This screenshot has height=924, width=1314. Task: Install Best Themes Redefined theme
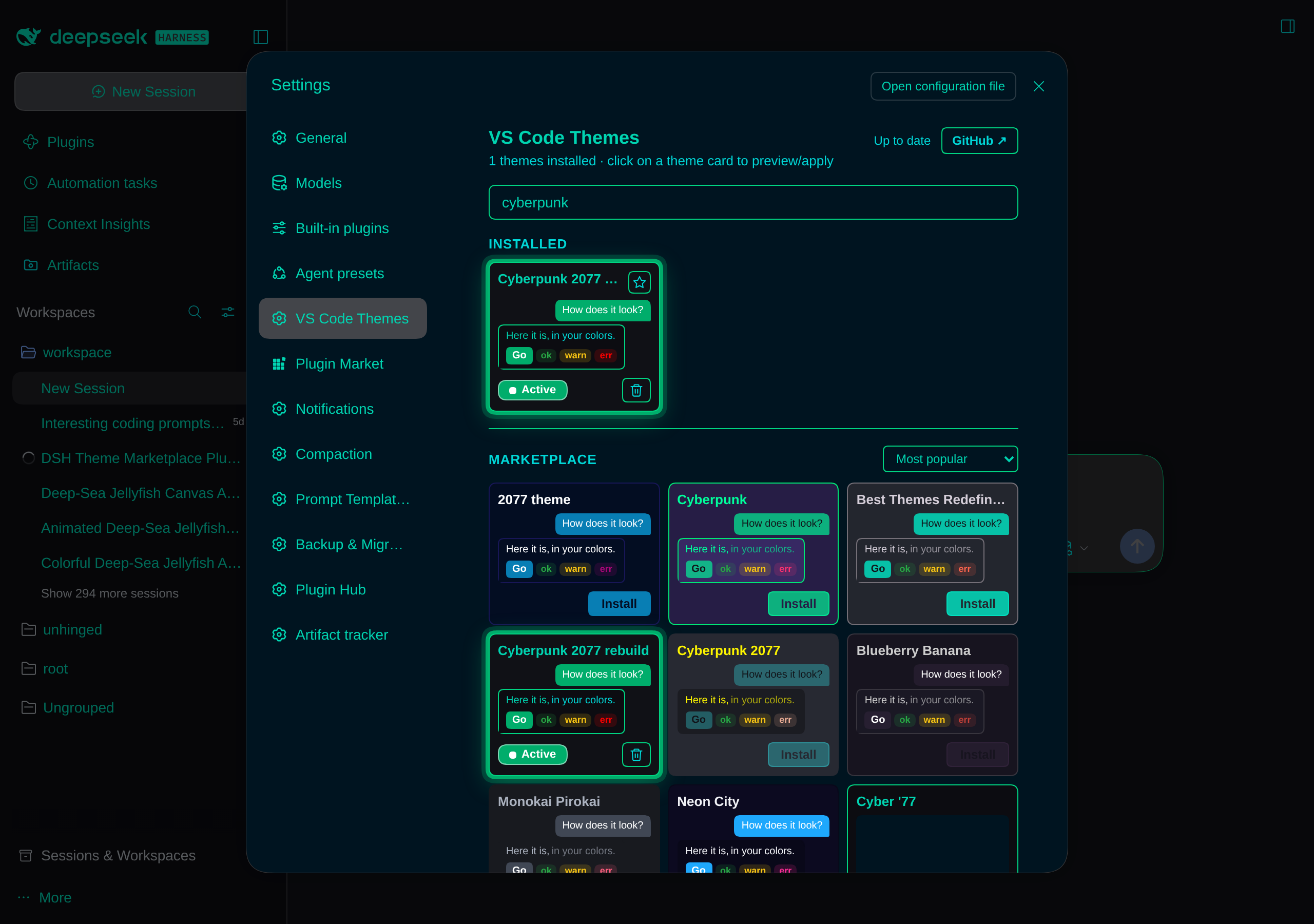(x=977, y=604)
